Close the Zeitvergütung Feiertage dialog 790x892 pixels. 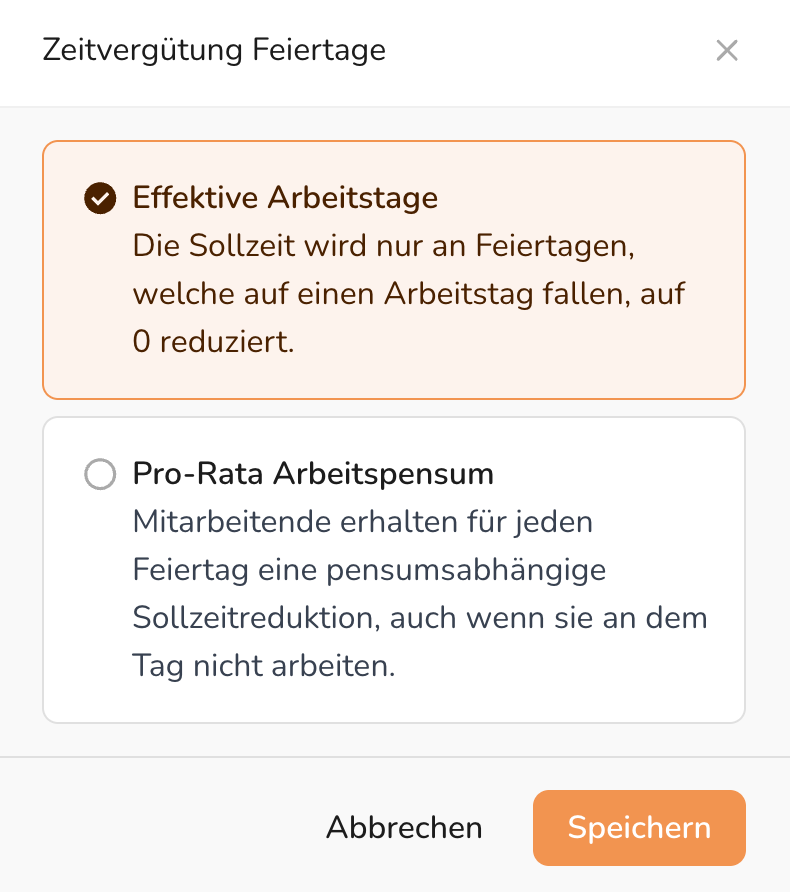(x=727, y=51)
